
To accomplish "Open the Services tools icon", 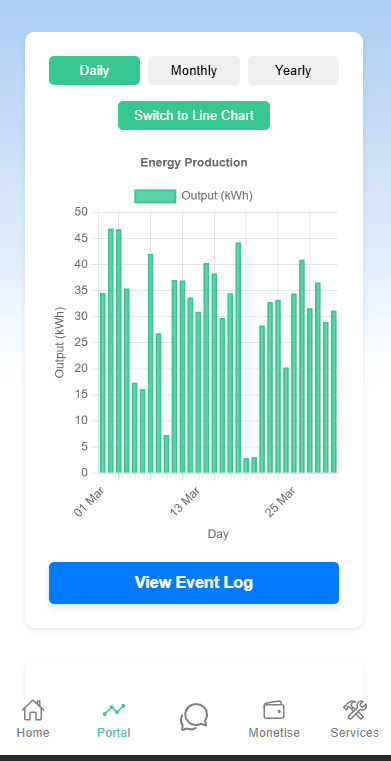I will click(x=355, y=710).
